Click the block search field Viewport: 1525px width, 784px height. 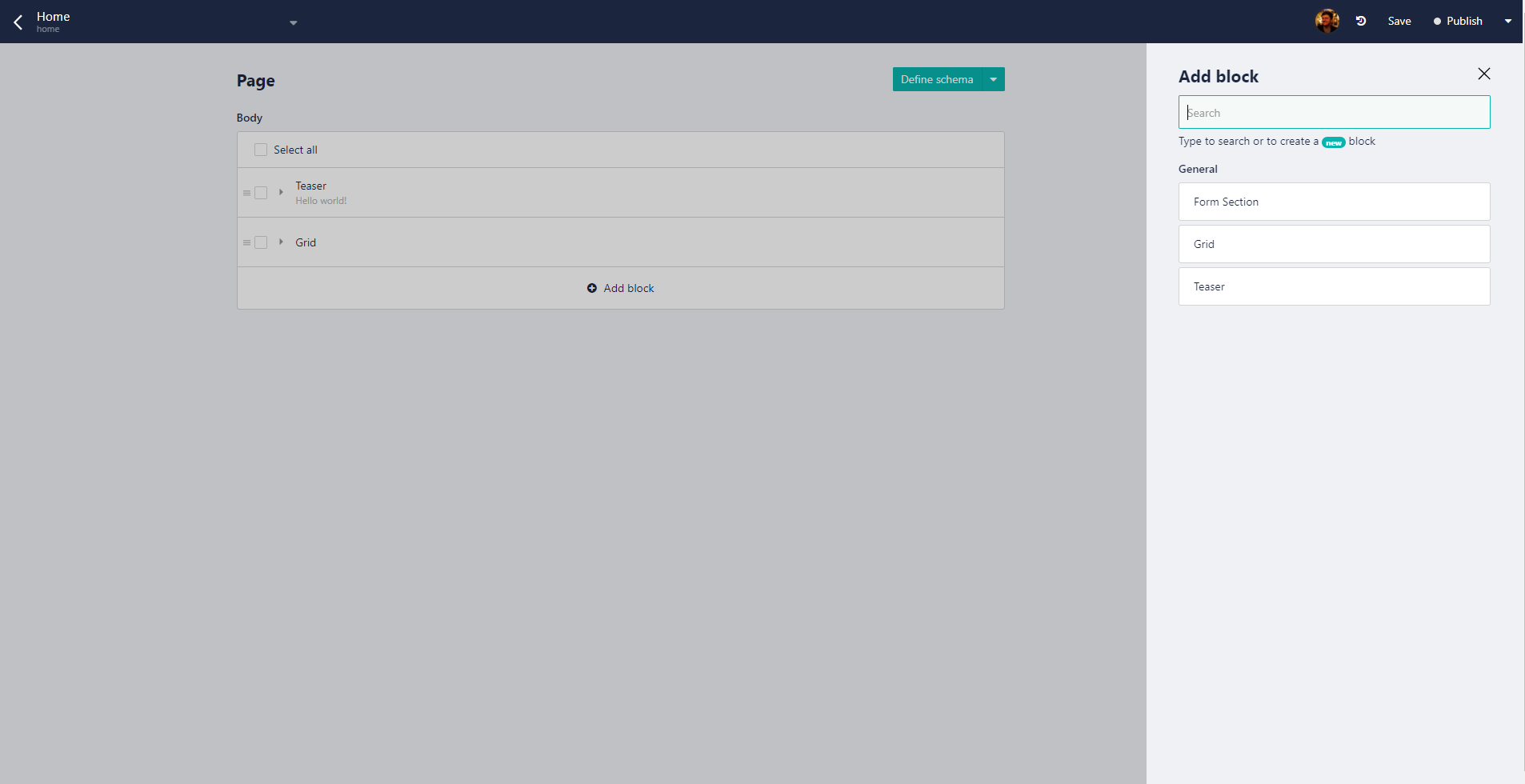coord(1334,112)
